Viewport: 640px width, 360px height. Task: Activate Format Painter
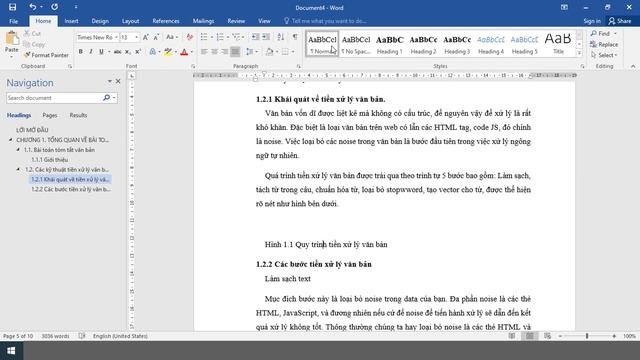pyautogui.click(x=46, y=55)
